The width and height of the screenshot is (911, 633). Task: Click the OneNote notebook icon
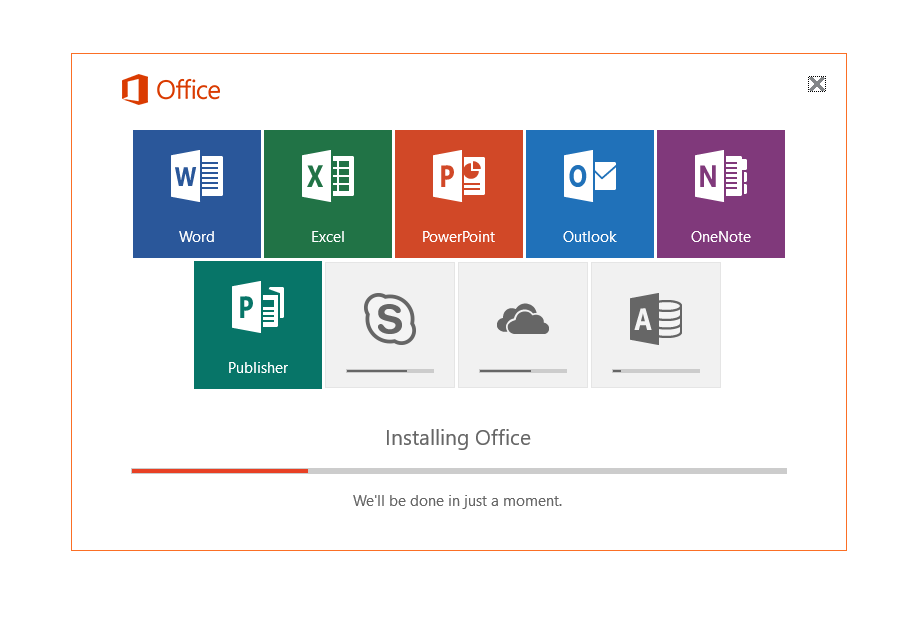(721, 177)
